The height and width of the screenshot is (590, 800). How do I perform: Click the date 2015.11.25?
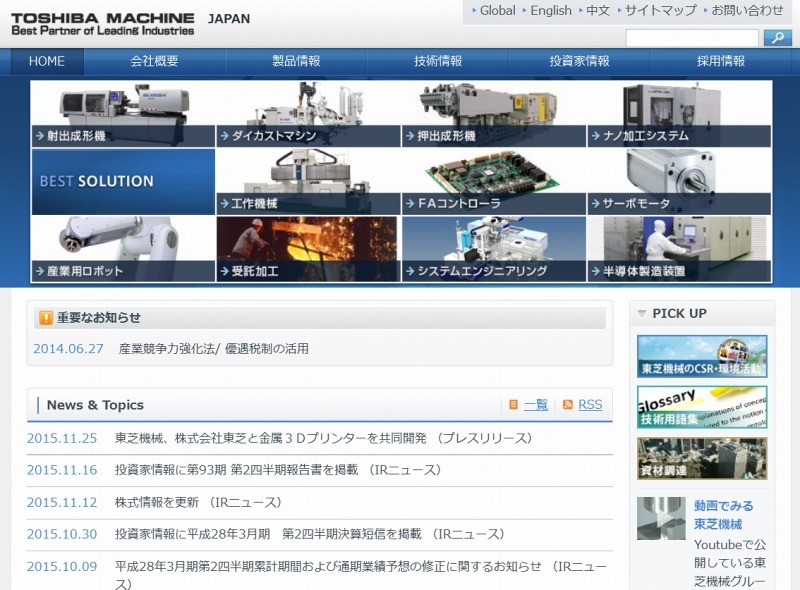pyautogui.click(x=62, y=438)
